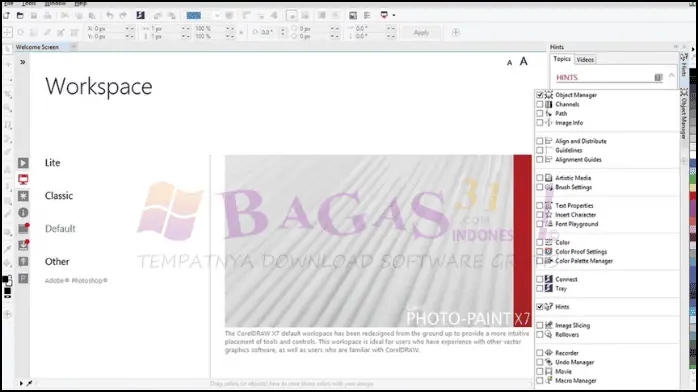698x392 pixels.
Task: Choose the Classic workspace option
Action: [59, 196]
